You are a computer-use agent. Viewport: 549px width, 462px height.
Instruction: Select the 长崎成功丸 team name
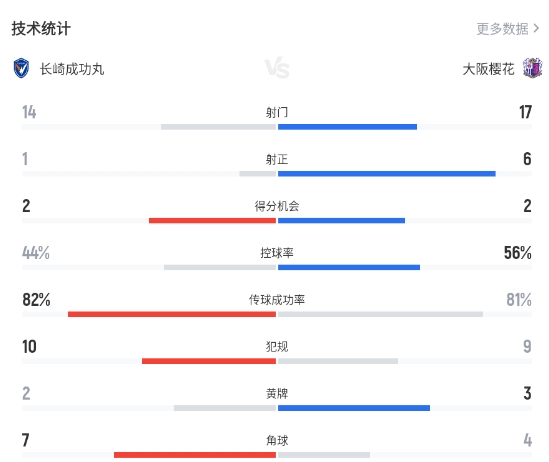tap(72, 69)
